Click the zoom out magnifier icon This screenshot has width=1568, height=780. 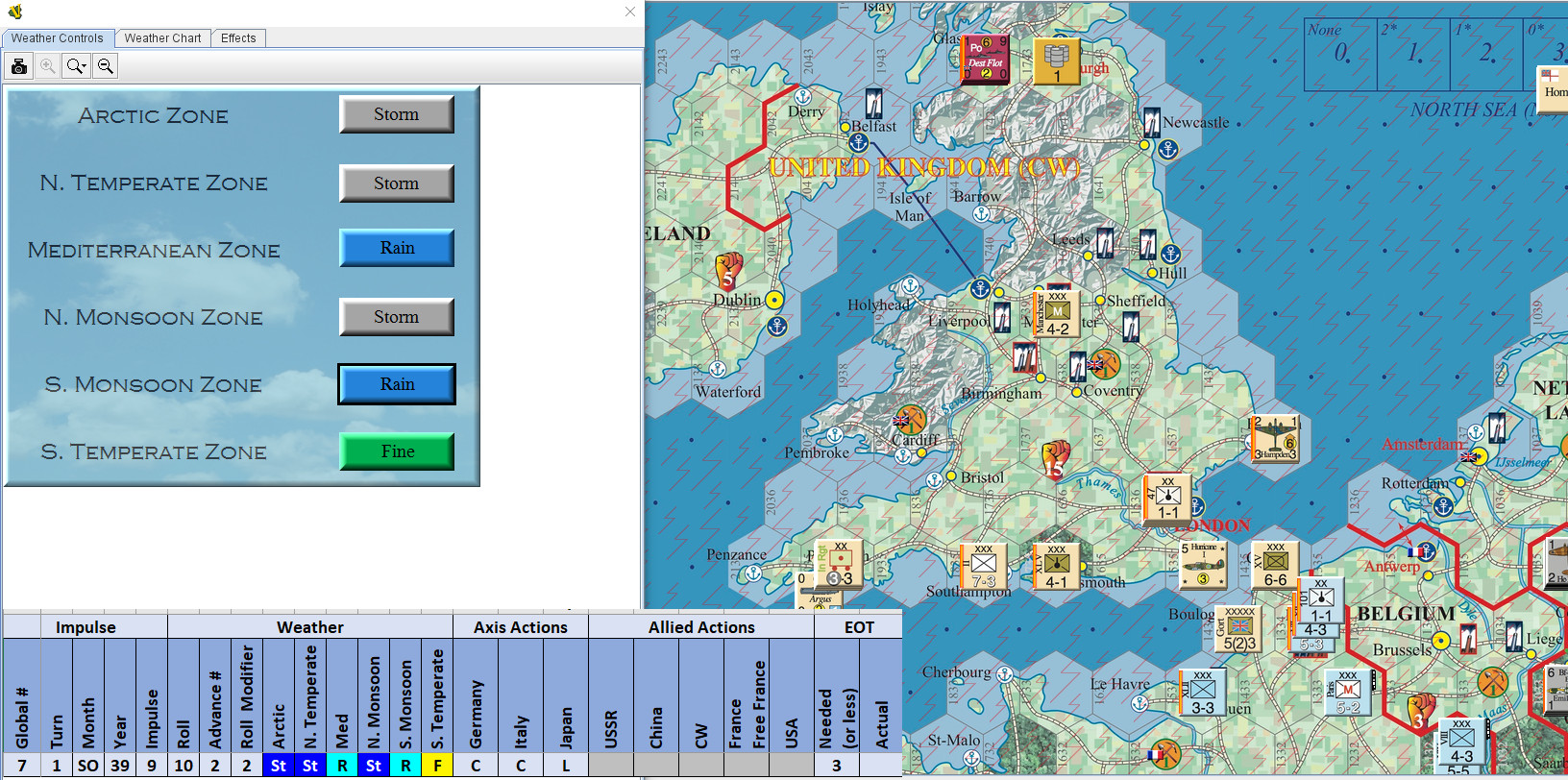point(106,66)
